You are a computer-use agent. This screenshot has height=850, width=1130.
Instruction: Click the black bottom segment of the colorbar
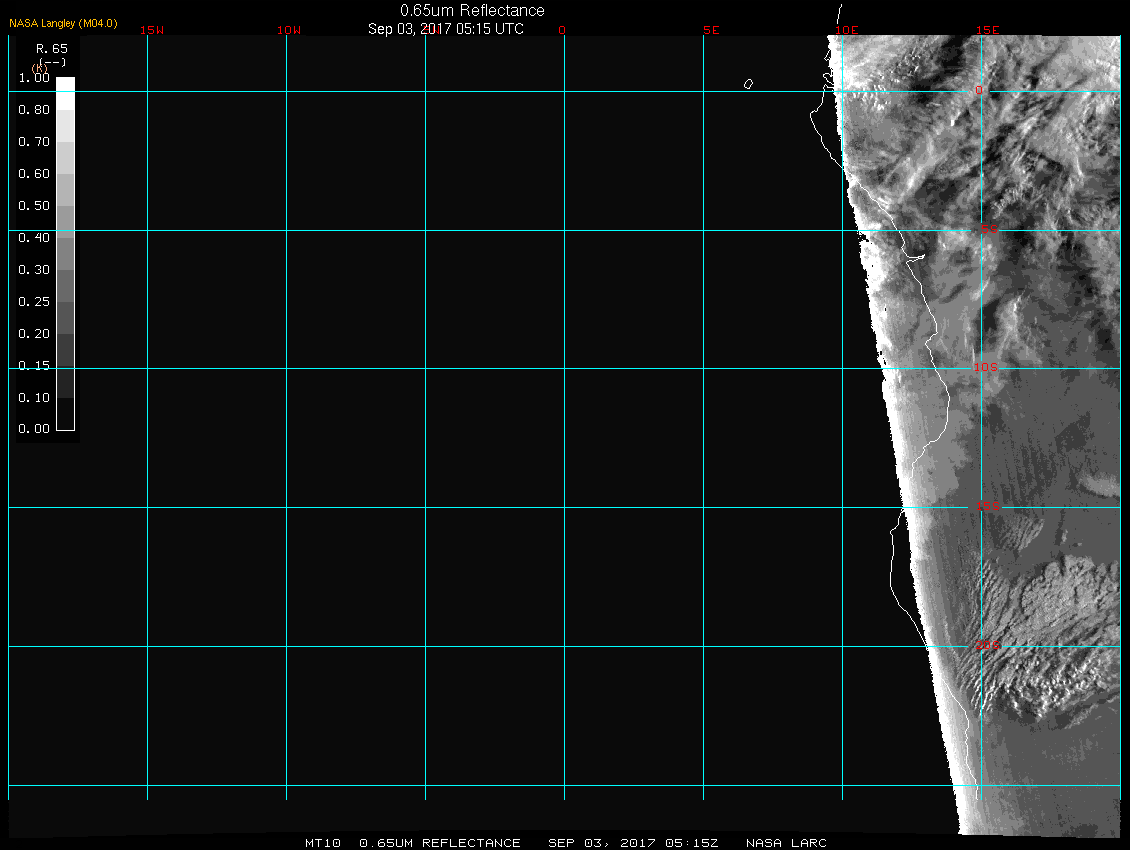[65, 414]
